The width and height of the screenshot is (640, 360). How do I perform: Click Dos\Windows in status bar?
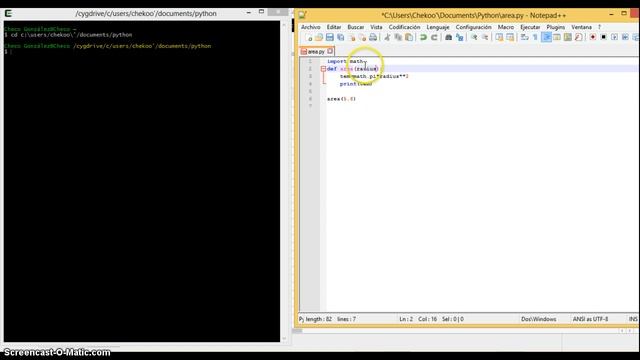pyautogui.click(x=538, y=319)
